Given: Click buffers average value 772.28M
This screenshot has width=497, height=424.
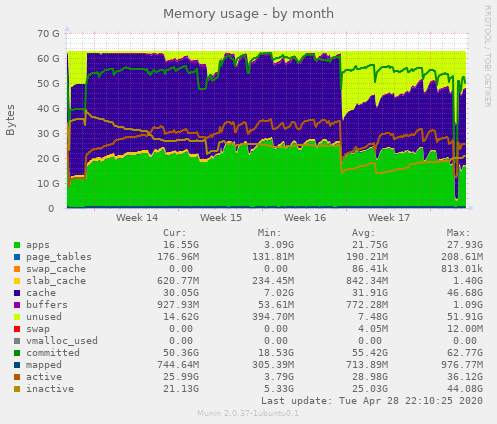Looking at the screenshot, I should click(367, 305).
